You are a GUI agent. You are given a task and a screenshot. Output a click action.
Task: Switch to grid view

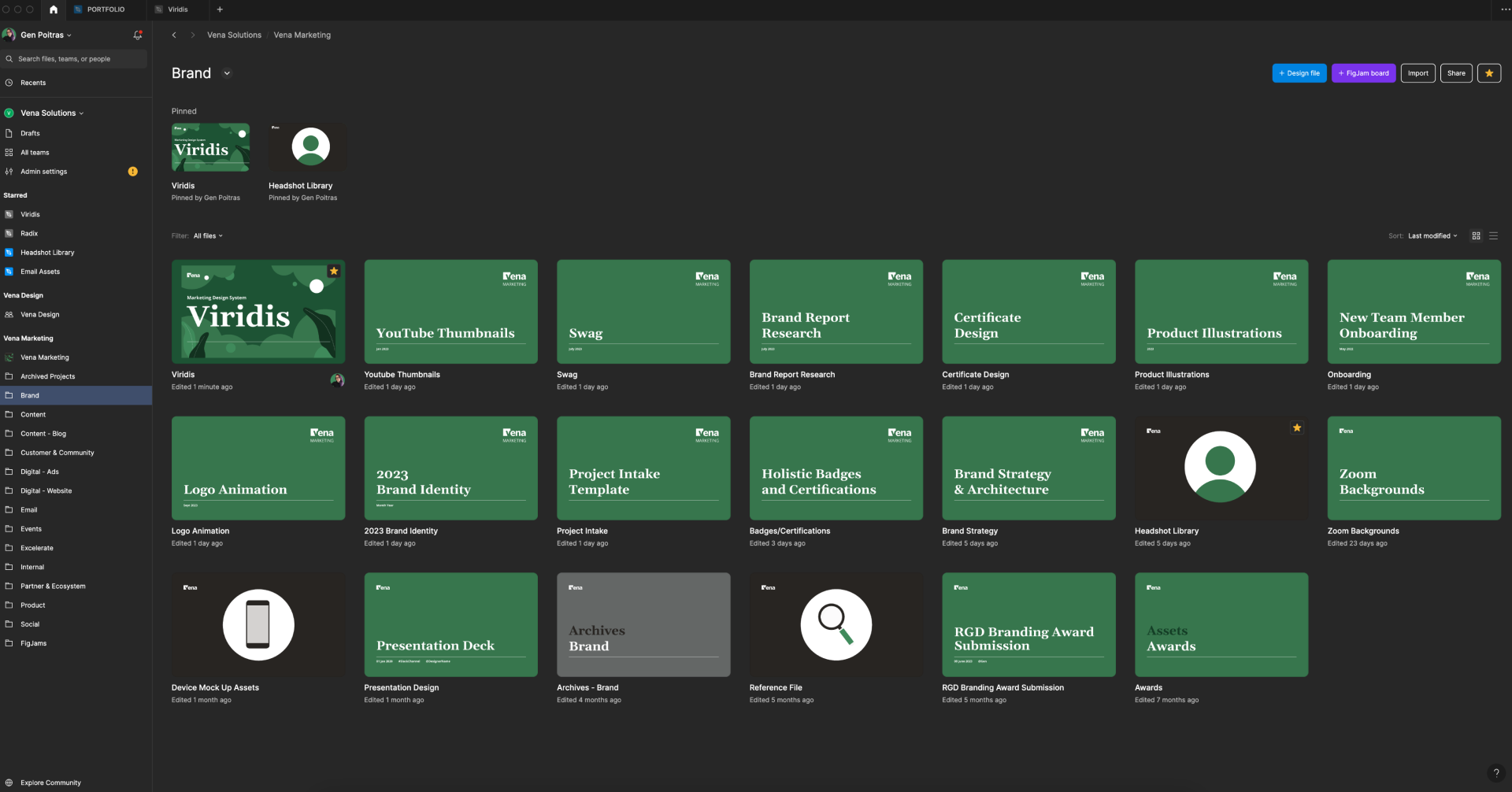[x=1477, y=235]
